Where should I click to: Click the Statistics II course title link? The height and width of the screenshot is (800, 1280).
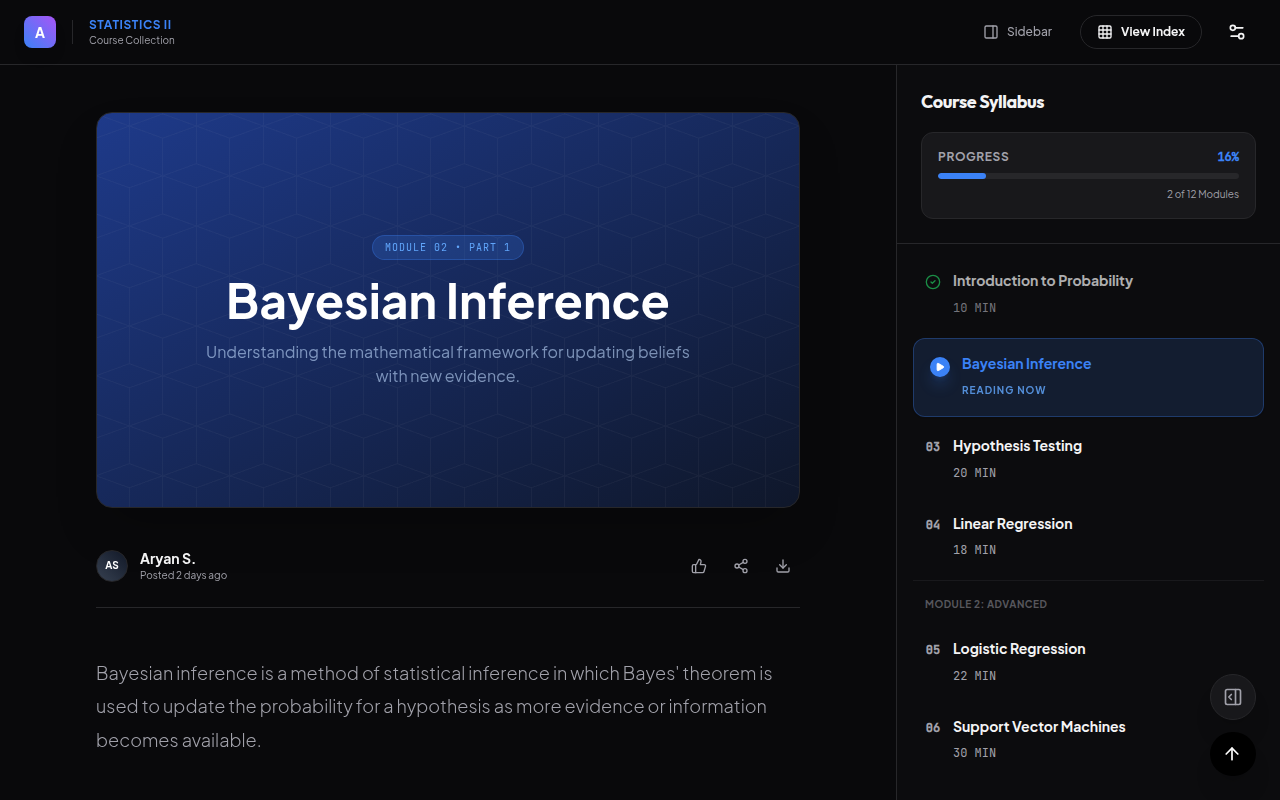[130, 25]
